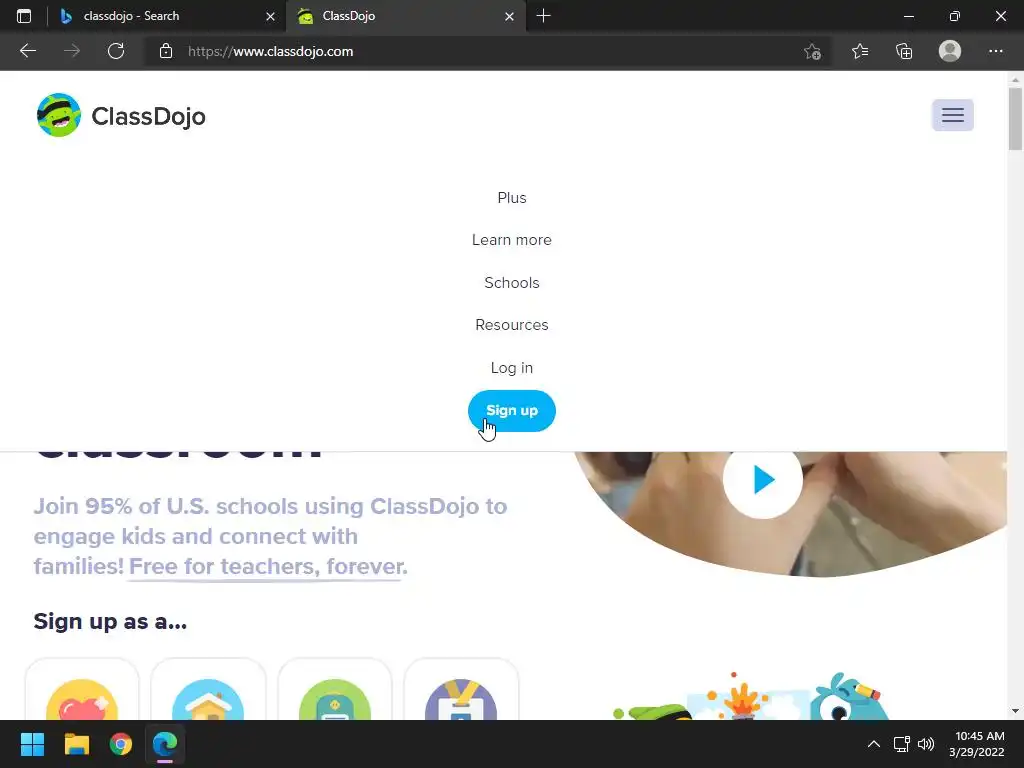This screenshot has width=1024, height=768.
Task: Open a new browser tab
Action: point(543,16)
